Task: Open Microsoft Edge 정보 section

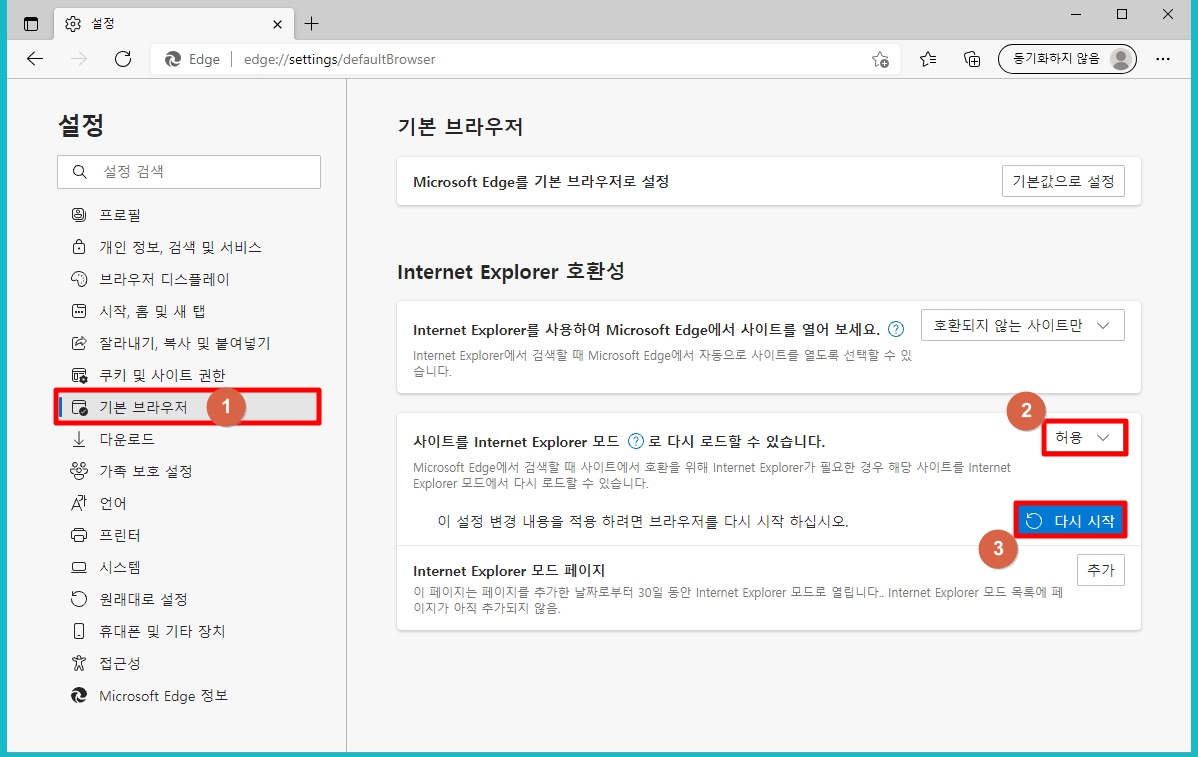Action: click(189, 696)
